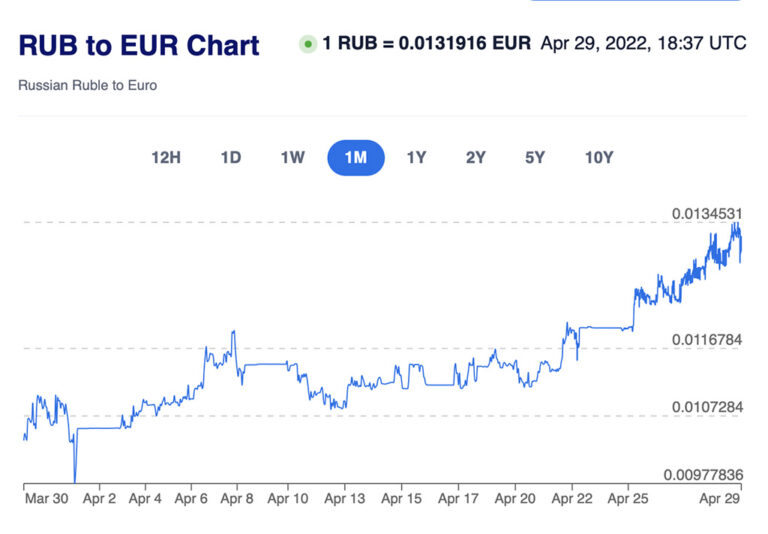Click the Mar 30 date label
768x534 pixels.
[x=44, y=497]
